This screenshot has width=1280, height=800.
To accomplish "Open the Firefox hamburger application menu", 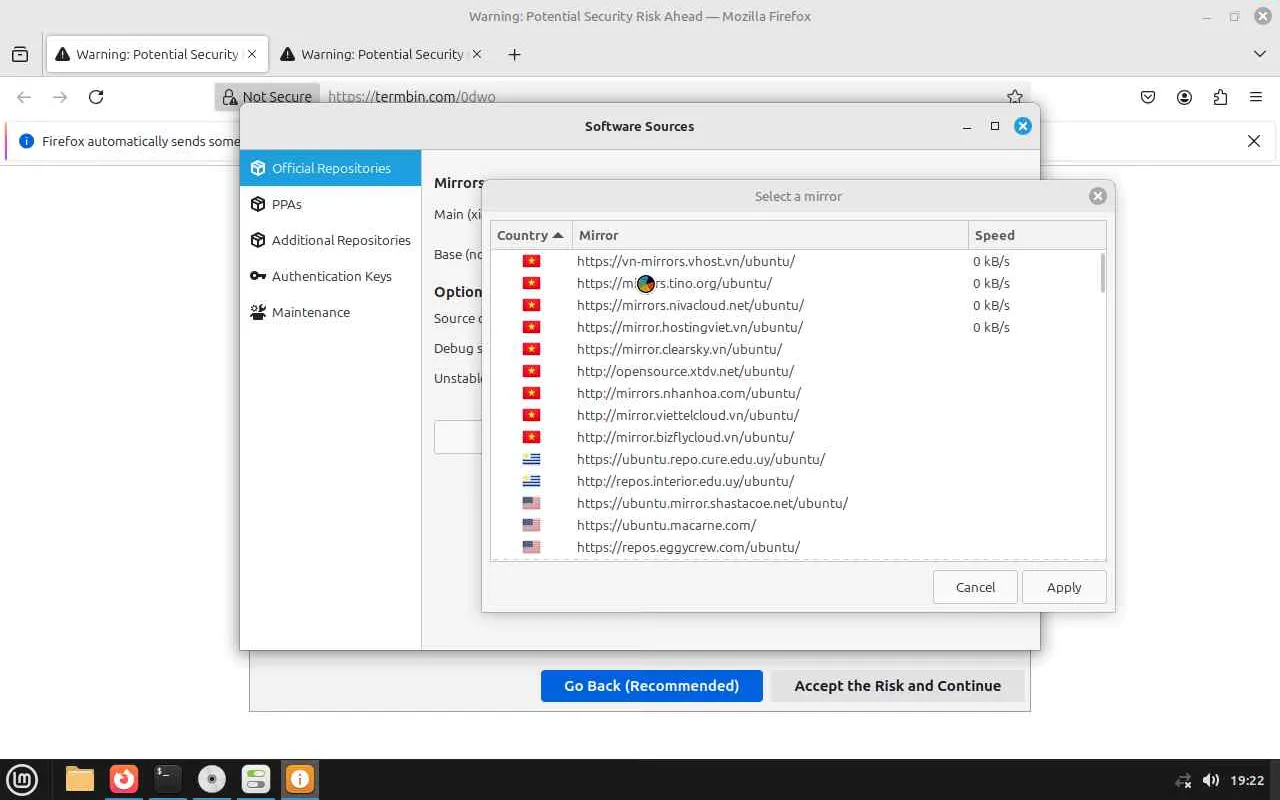I will [1256, 97].
